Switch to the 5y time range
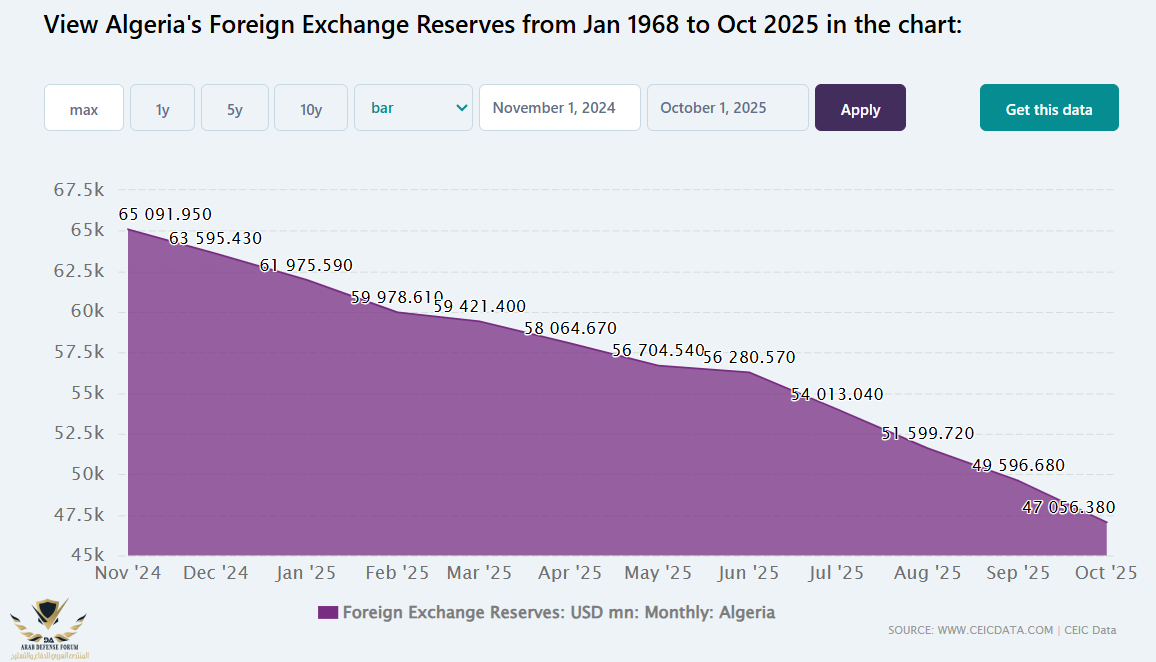1156x662 pixels. point(235,108)
